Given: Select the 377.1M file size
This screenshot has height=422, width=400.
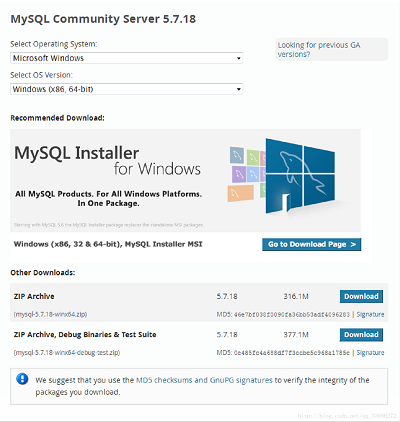Looking at the screenshot, I should [296, 335].
